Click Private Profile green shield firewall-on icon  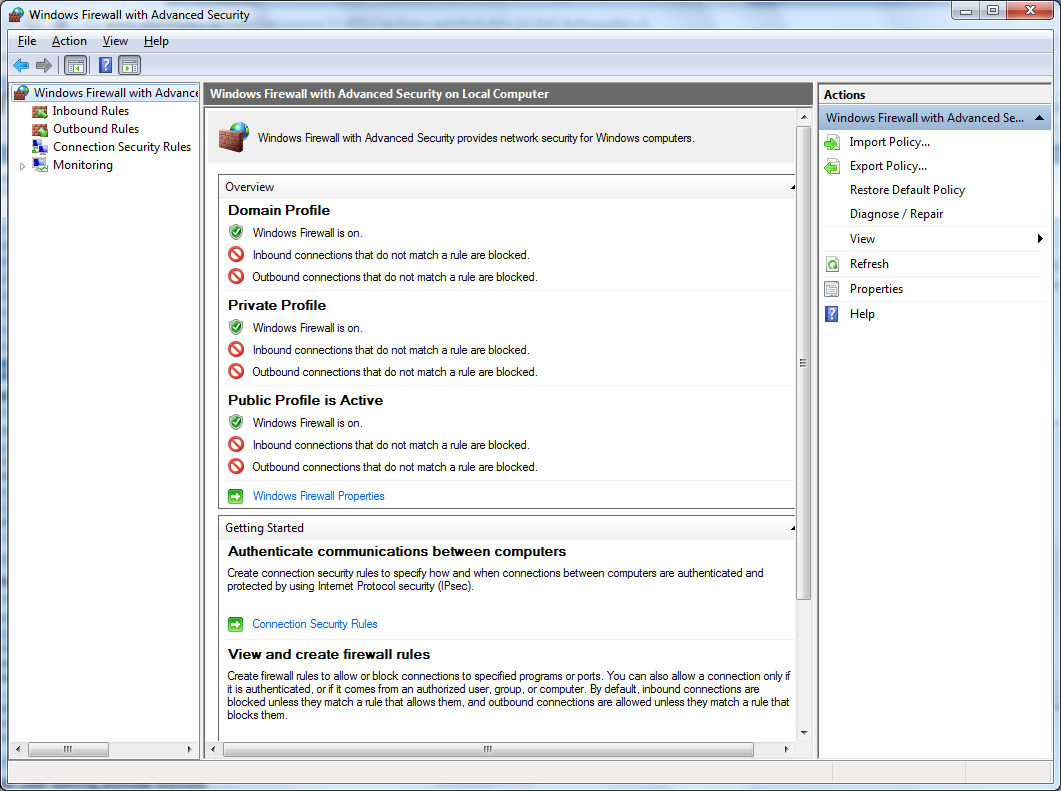pyautogui.click(x=236, y=327)
